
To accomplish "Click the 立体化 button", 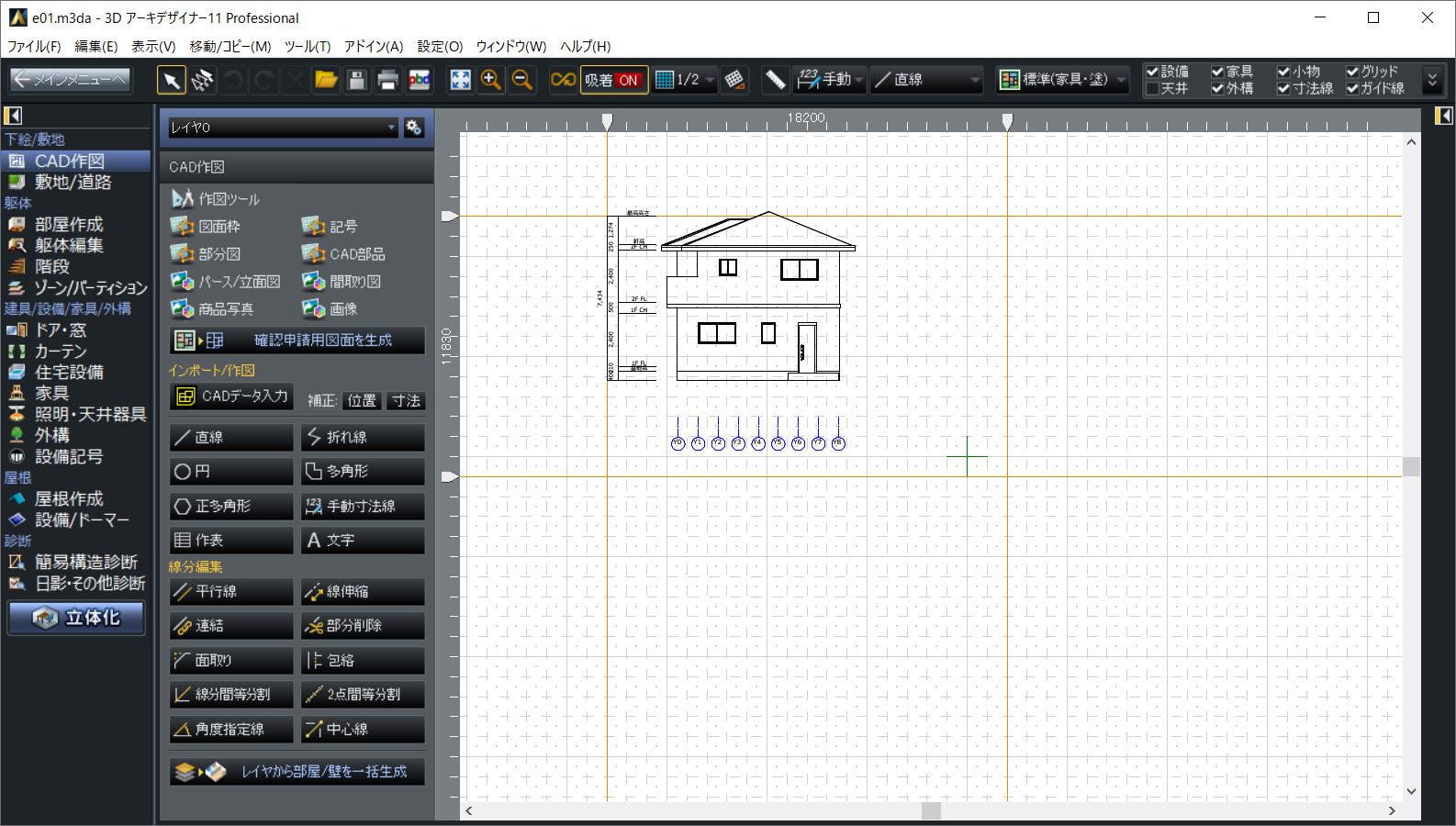I will pyautogui.click(x=77, y=618).
